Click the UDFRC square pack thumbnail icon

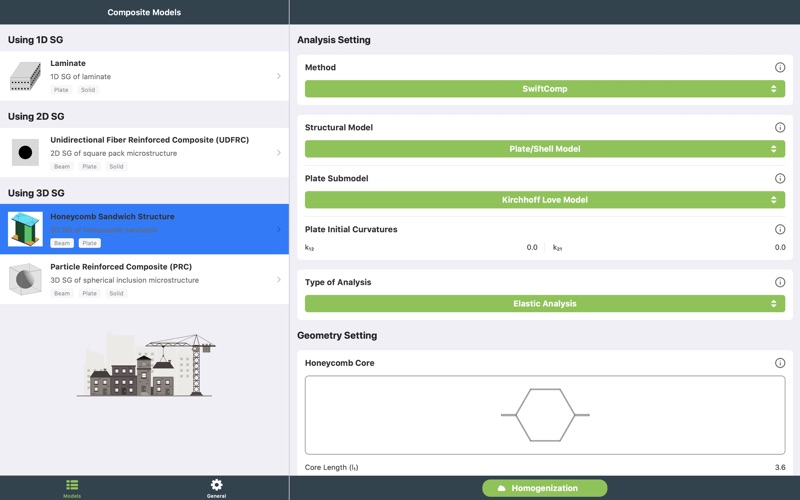coord(25,153)
